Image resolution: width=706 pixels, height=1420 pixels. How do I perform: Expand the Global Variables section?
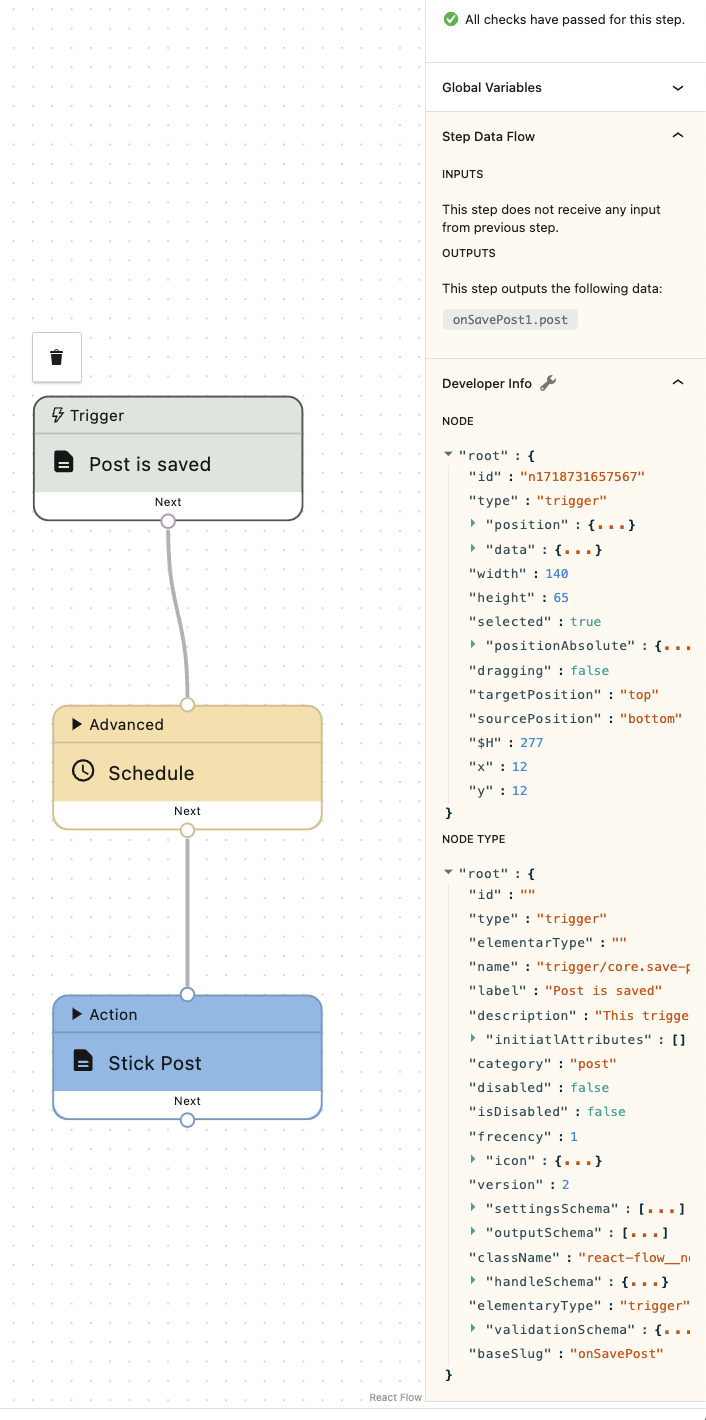[x=678, y=88]
